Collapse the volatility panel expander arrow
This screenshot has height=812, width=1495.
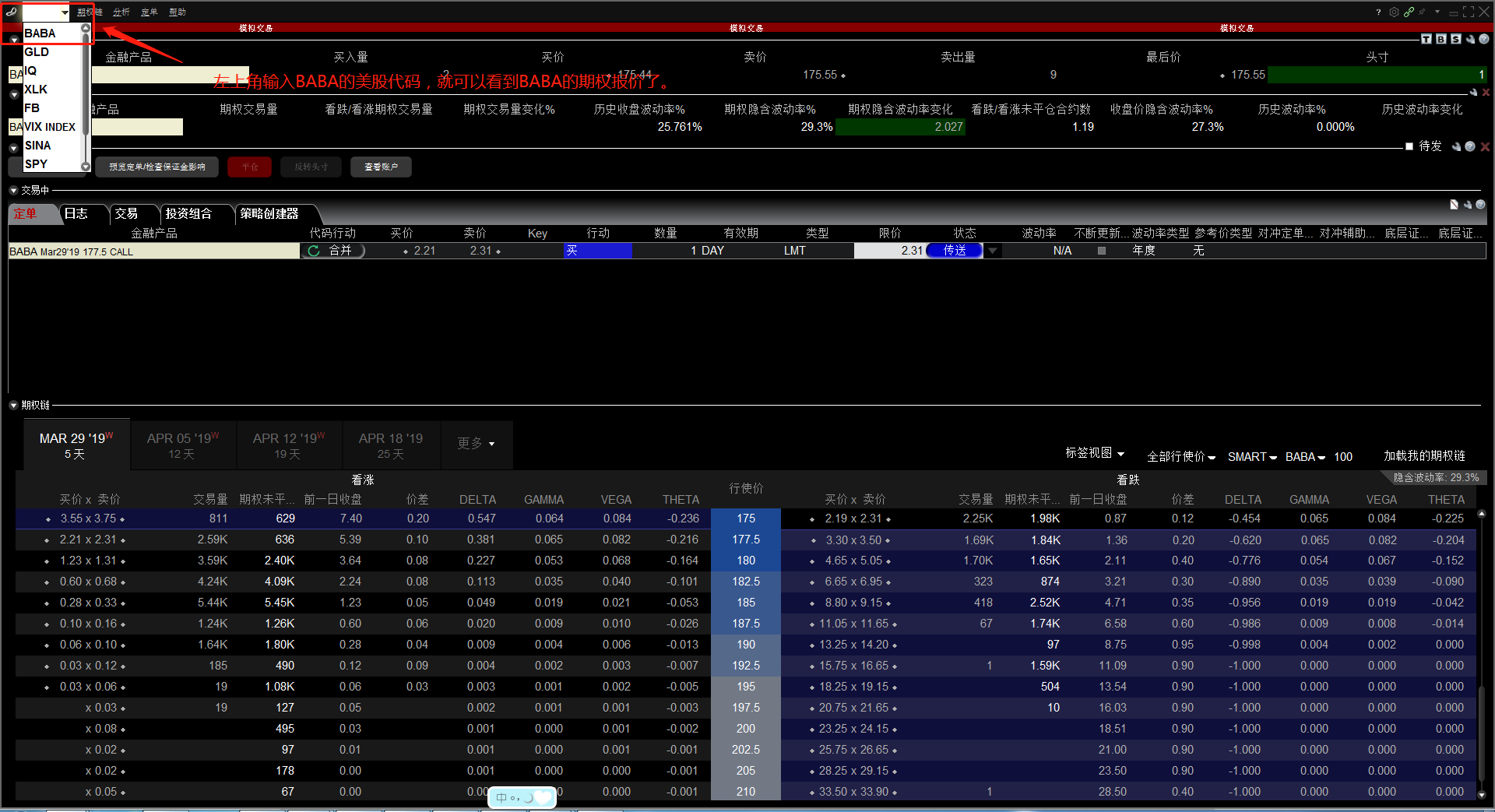14,94
